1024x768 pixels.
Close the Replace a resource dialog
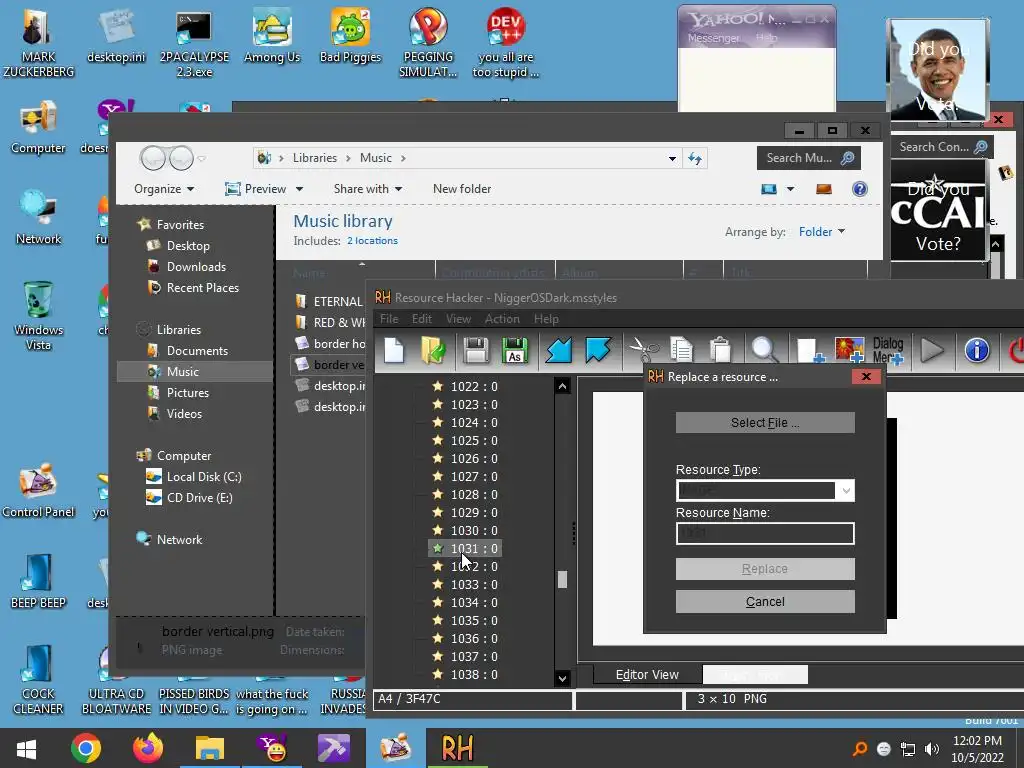(x=866, y=376)
